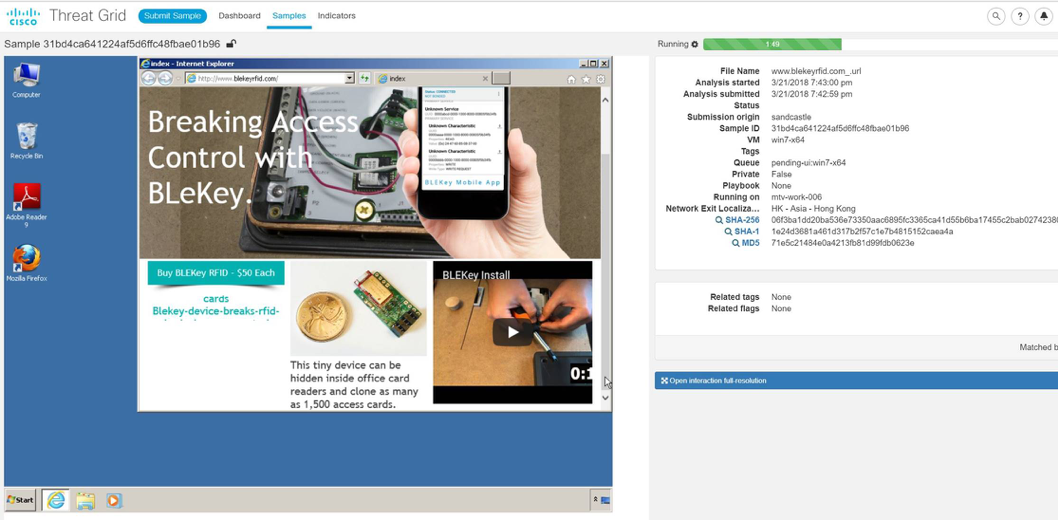Switch to the Dashboard tab

pos(239,16)
